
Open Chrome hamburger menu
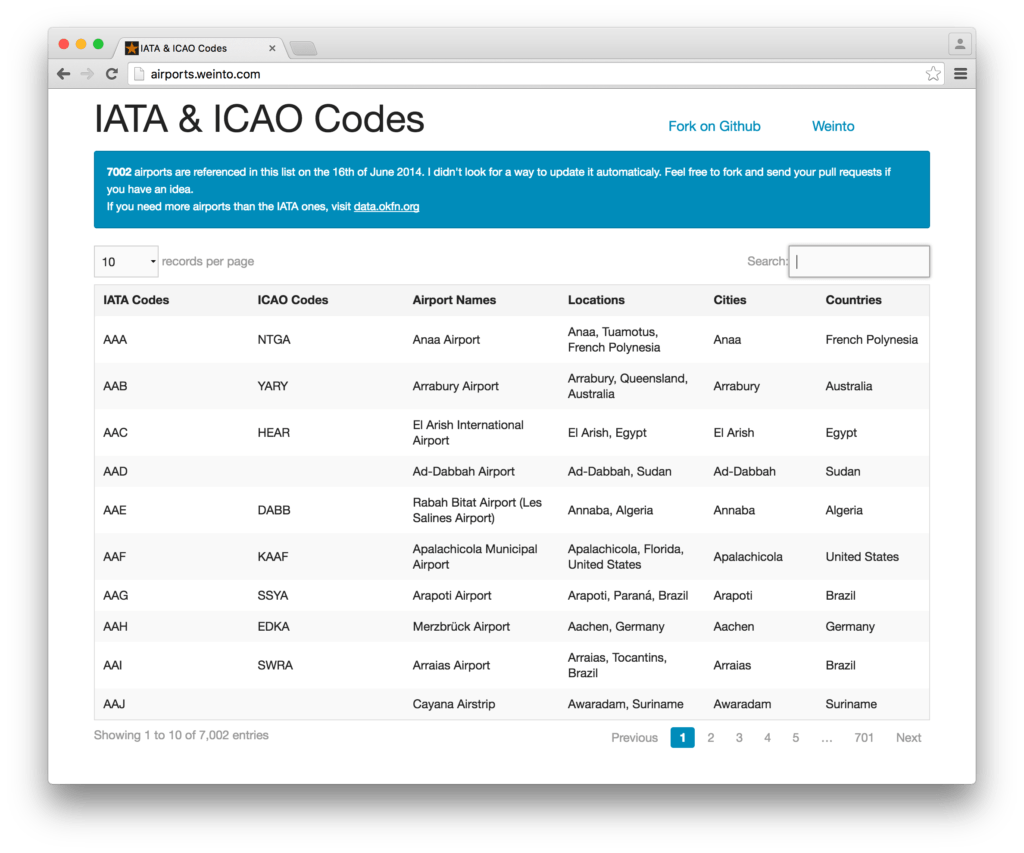point(960,74)
